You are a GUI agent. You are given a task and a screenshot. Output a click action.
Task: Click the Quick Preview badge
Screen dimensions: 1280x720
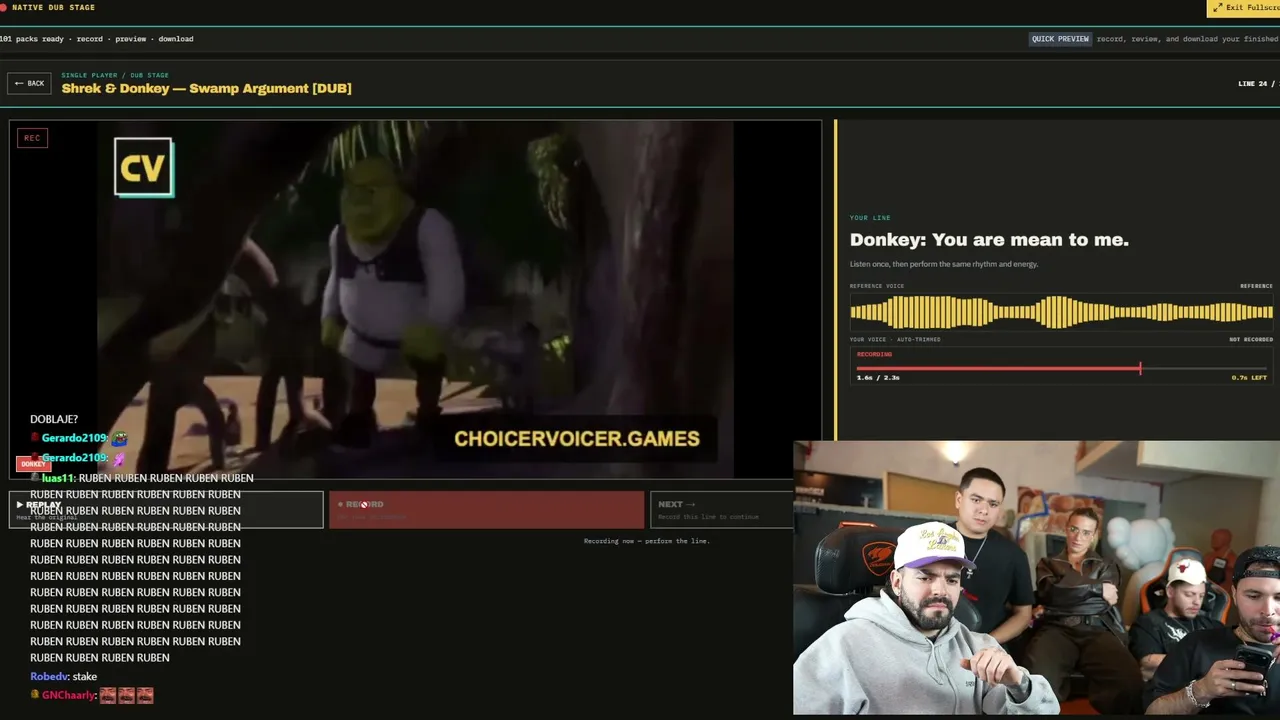pos(1060,39)
